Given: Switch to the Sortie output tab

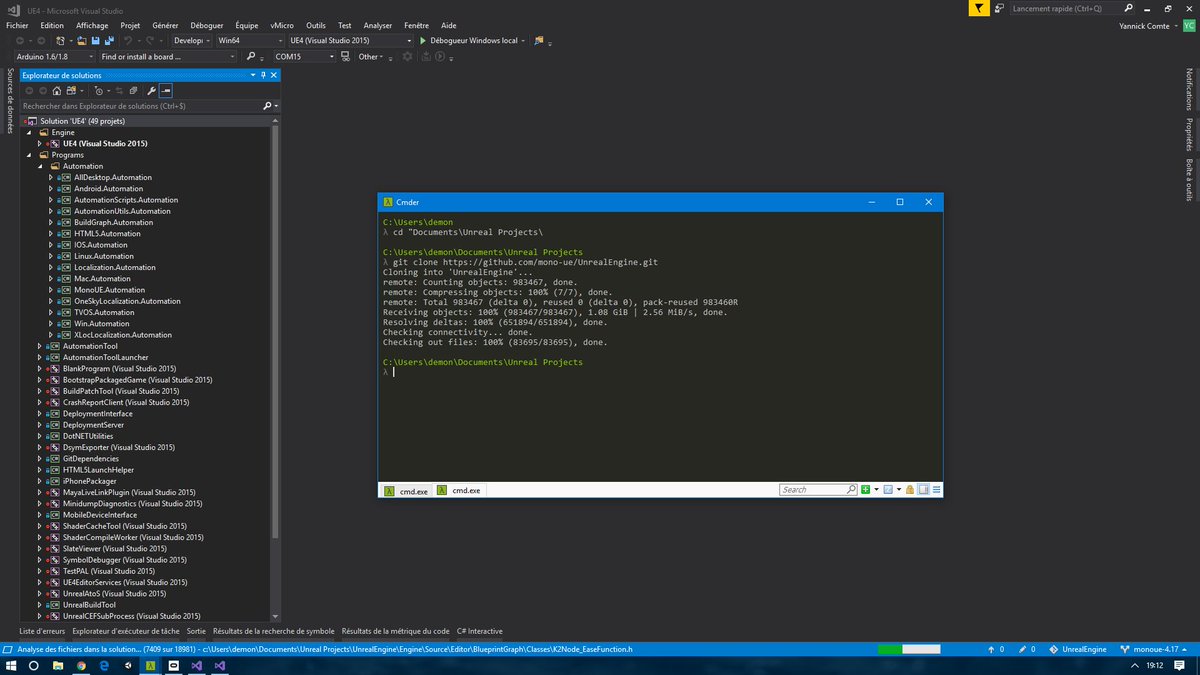Looking at the screenshot, I should coord(196,631).
